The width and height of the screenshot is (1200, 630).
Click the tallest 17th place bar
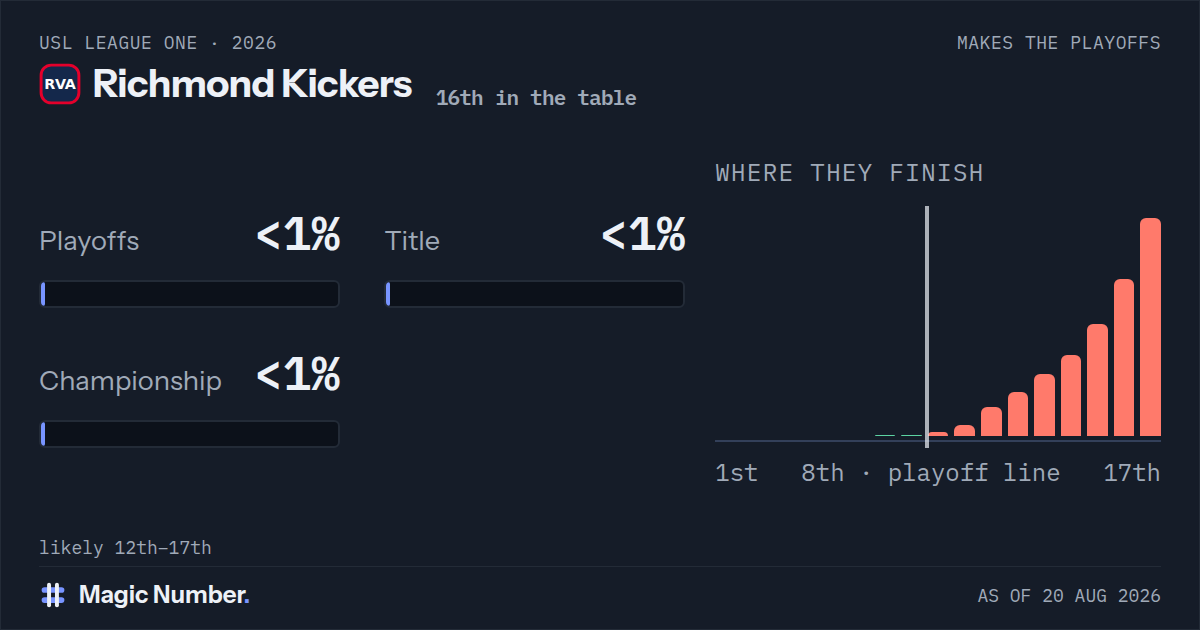(x=1150, y=327)
